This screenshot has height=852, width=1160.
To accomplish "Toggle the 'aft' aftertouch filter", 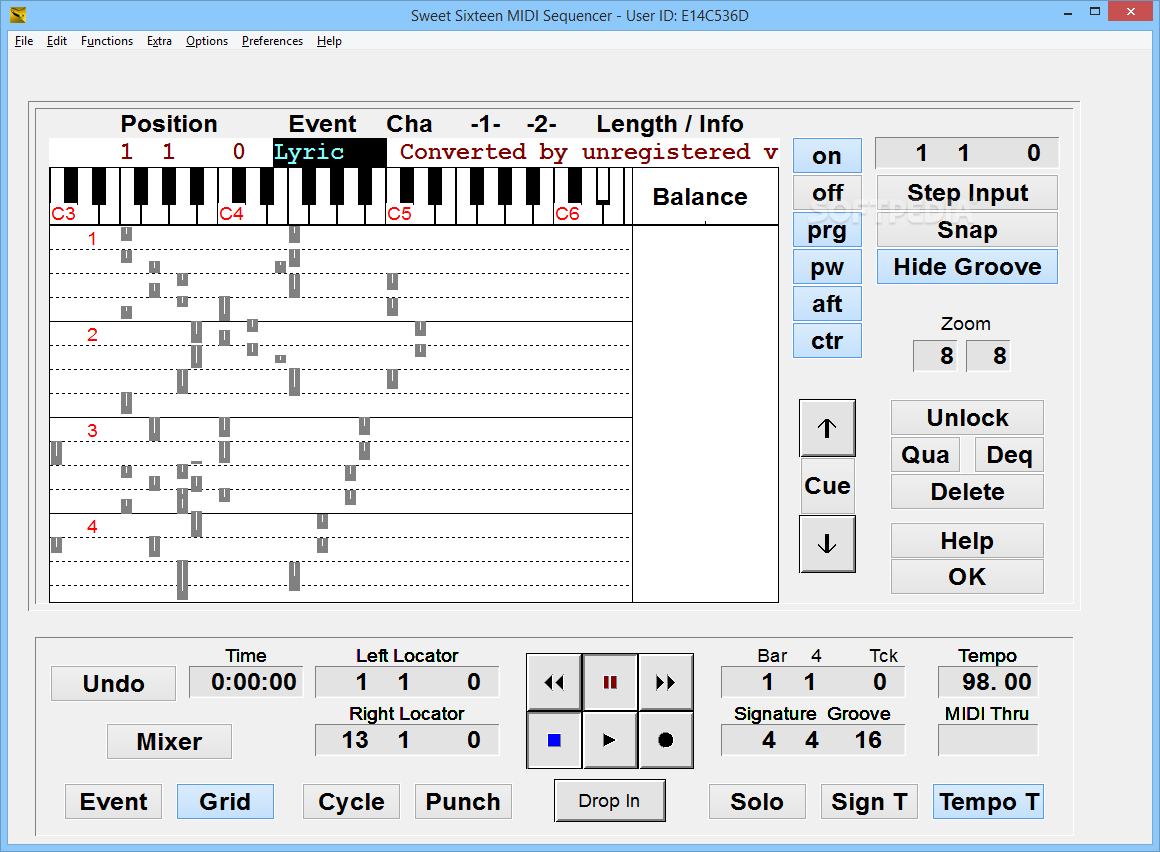I will coord(827,304).
